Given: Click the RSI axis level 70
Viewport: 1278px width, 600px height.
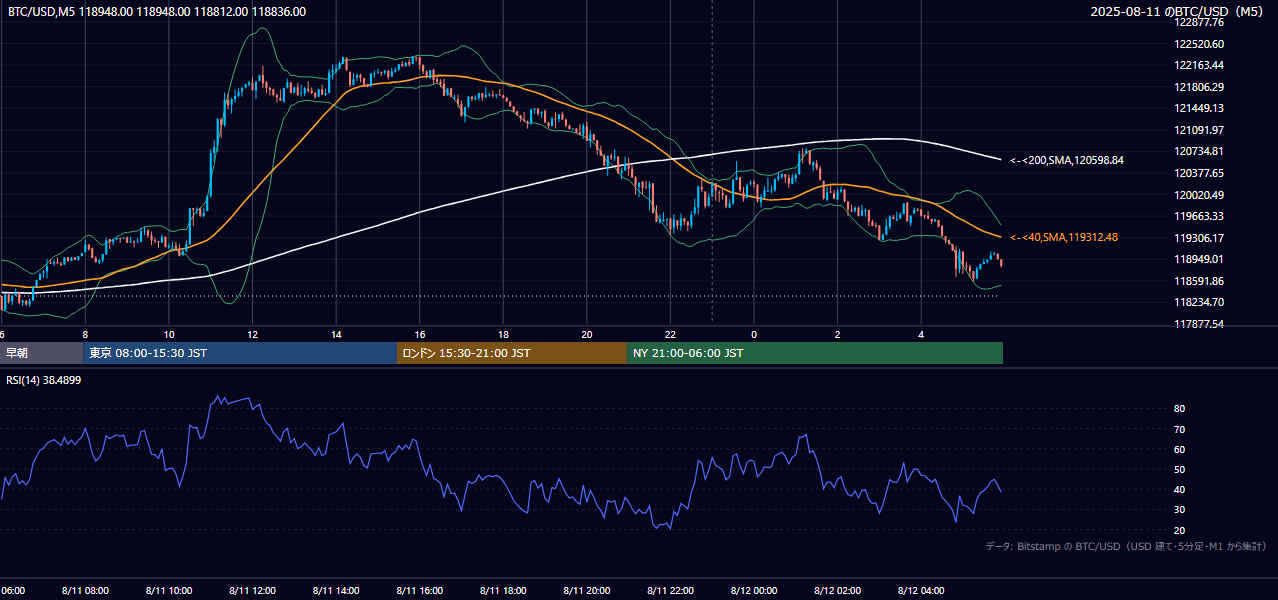Looking at the screenshot, I should tap(1180, 429).
